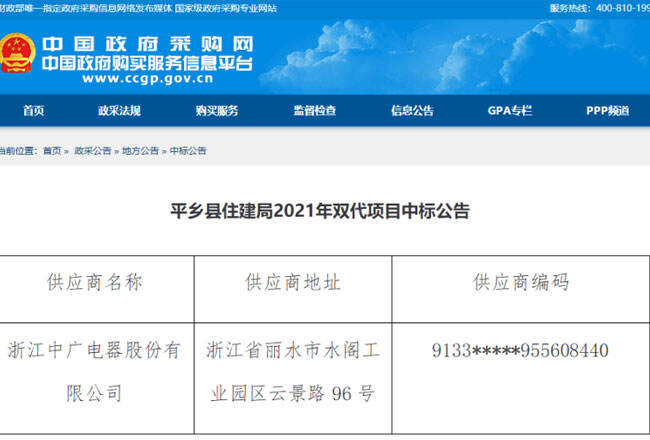The image size is (650, 440).
Task: Click the 供应商地址 column header
Action: (293, 283)
